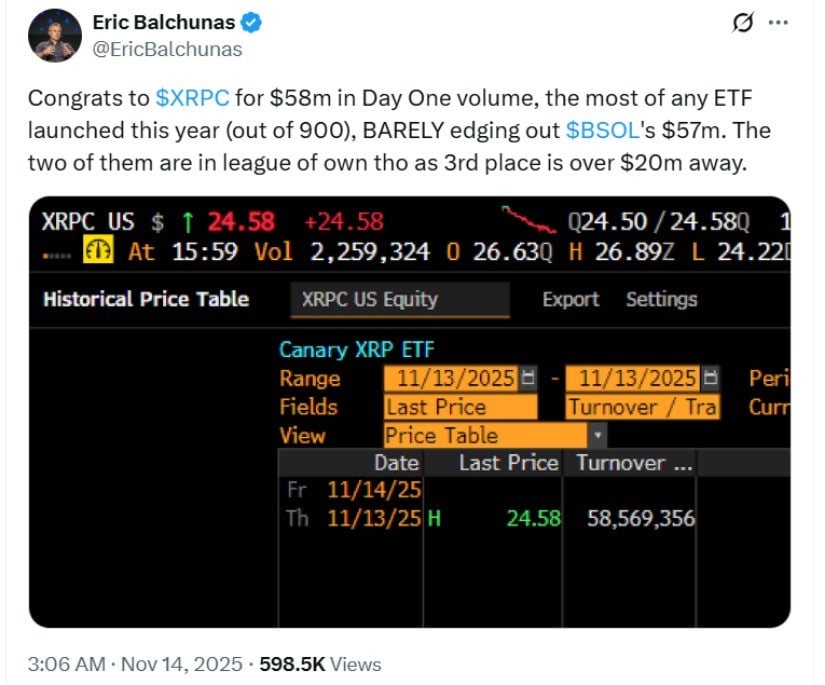The height and width of the screenshot is (685, 825).
Task: Click Eric Balchunas's profile avatar
Action: tap(55, 35)
